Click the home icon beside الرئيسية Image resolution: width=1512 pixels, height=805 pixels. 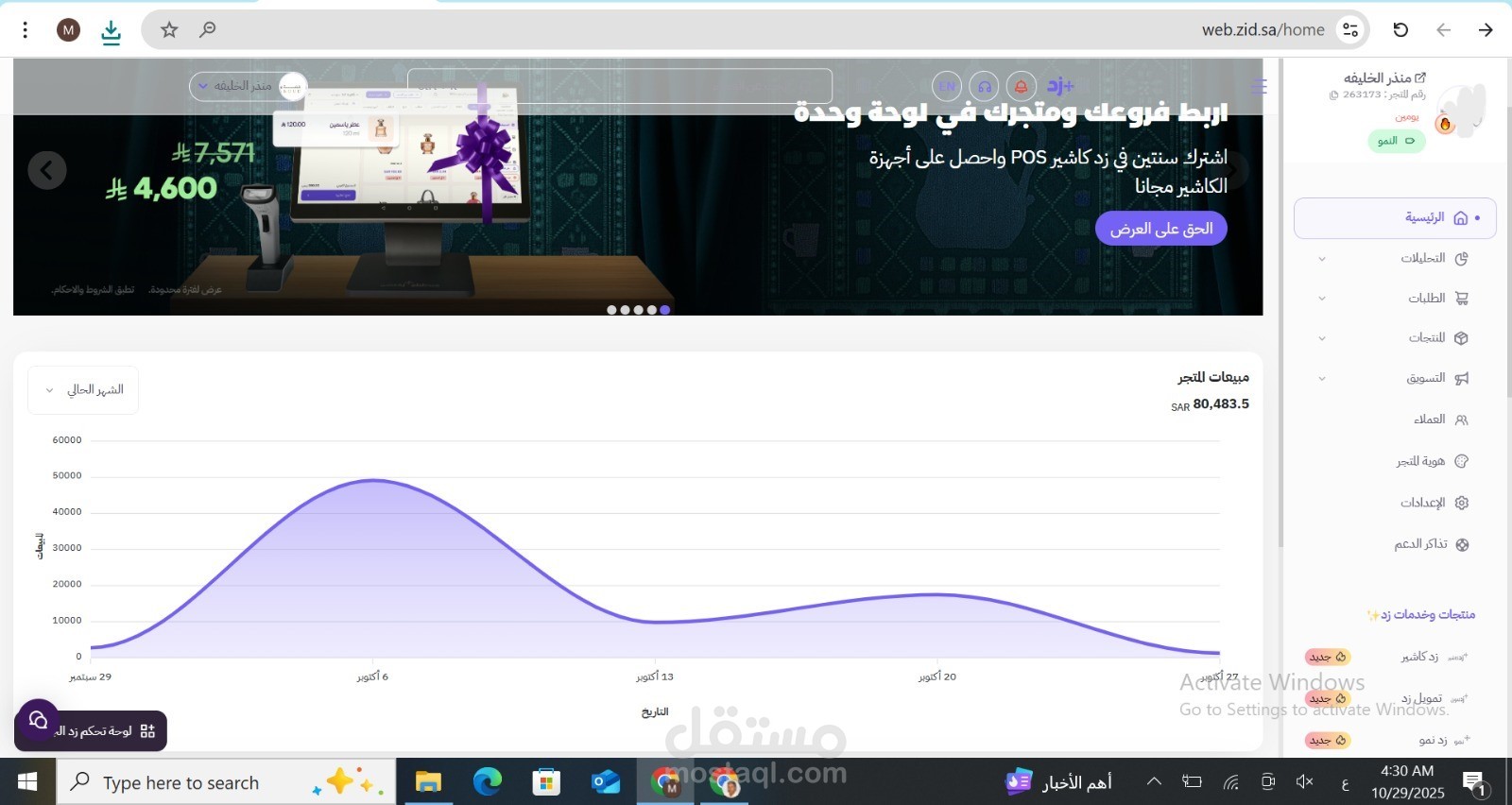click(x=1460, y=218)
